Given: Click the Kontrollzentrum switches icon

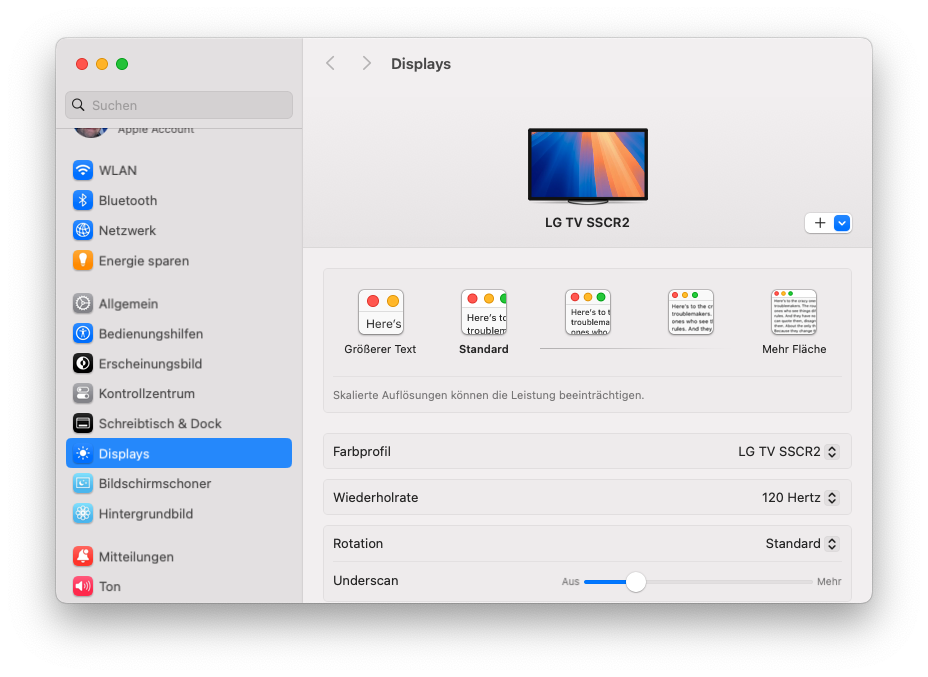Looking at the screenshot, I should (x=83, y=394).
